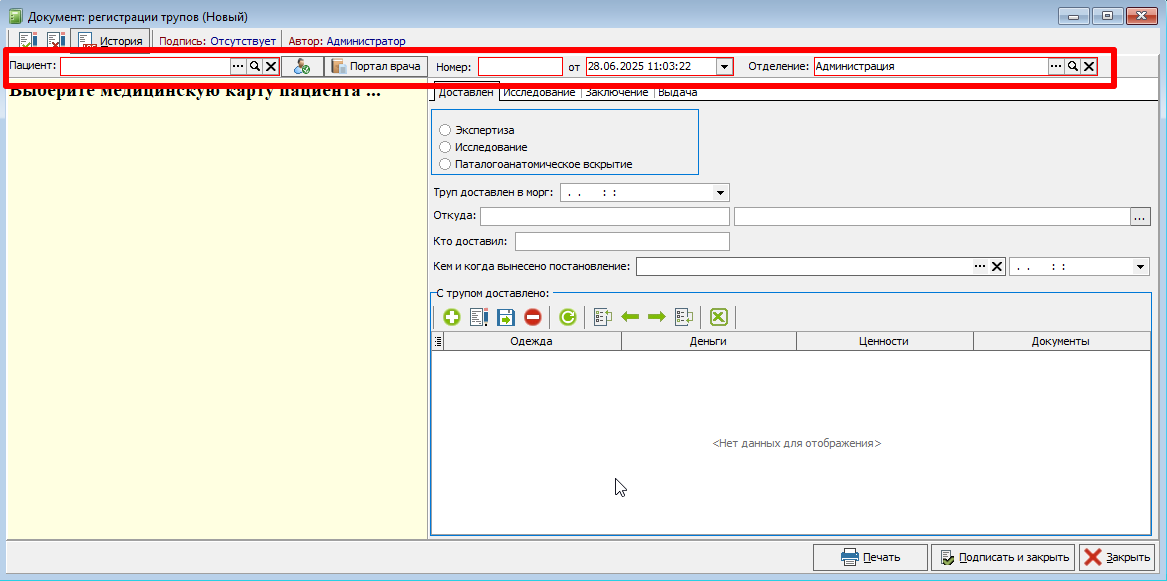Click the green left arrow icon
The width and height of the screenshot is (1167, 581).
pos(630,318)
